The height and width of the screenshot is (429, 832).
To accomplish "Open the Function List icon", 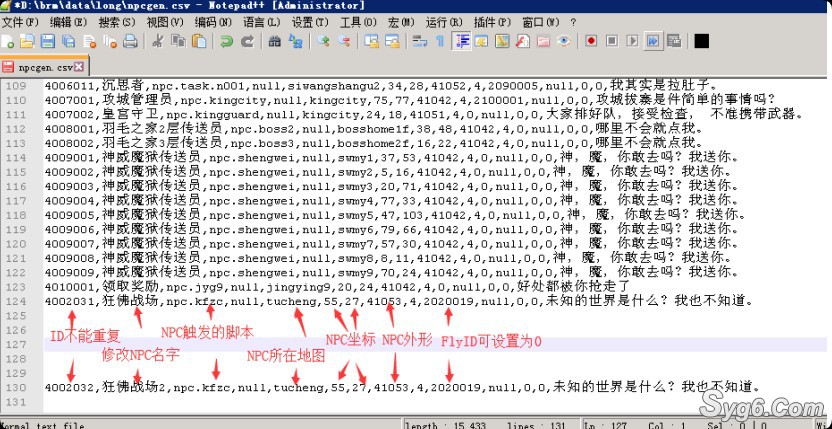I will coord(523,41).
